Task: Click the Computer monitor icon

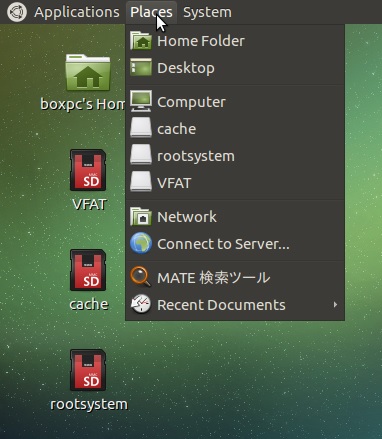Action: pyautogui.click(x=141, y=101)
